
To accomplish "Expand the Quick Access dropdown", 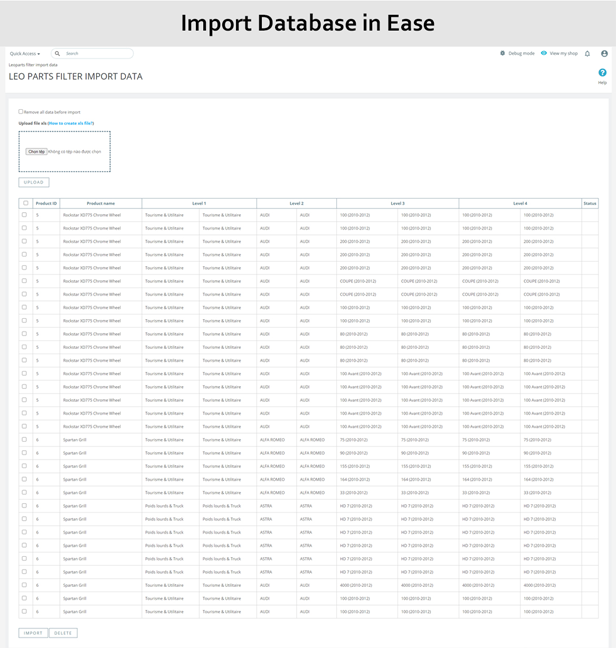I will click(24, 54).
